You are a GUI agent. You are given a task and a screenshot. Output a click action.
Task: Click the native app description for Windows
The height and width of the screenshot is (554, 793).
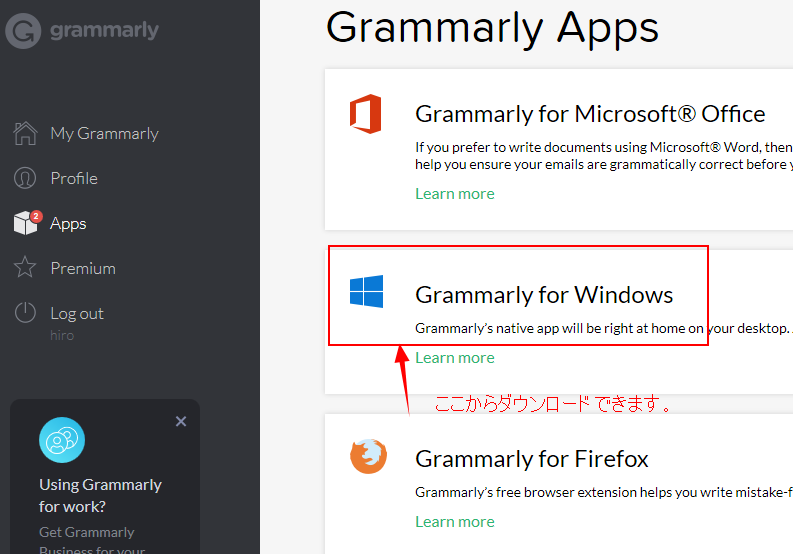click(x=604, y=328)
